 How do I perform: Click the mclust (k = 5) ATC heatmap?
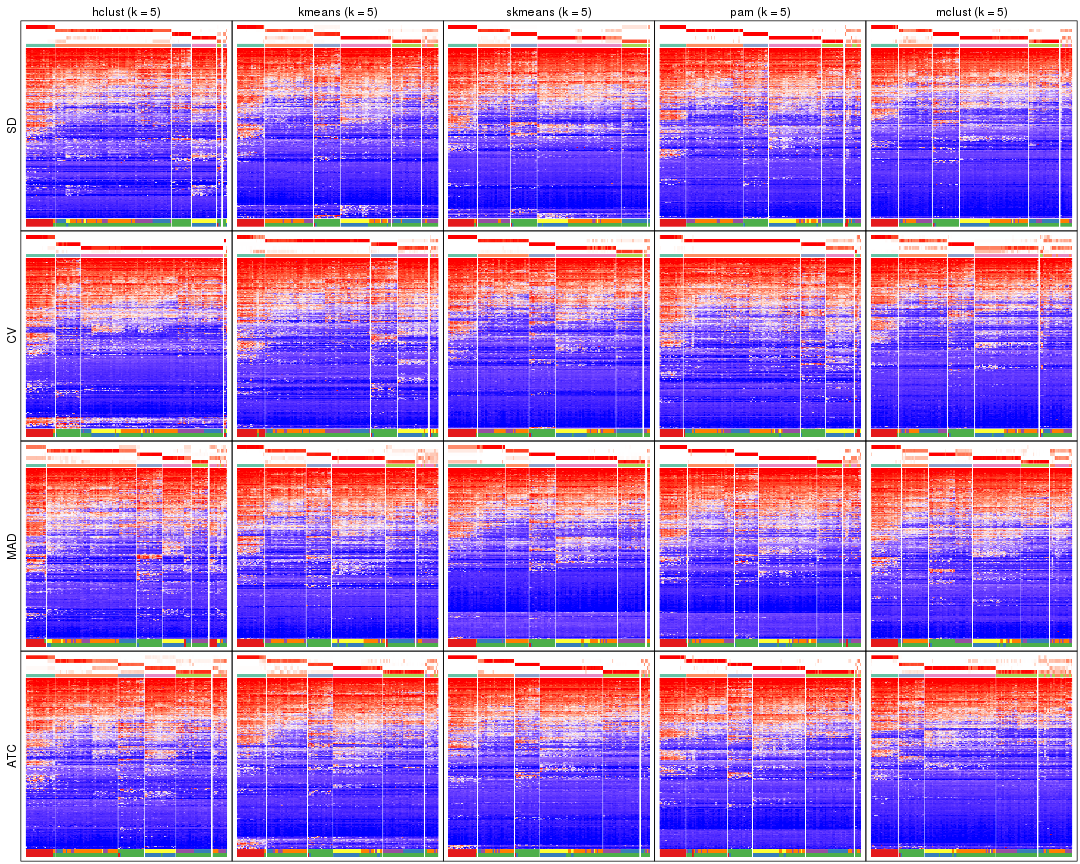pos(970,755)
